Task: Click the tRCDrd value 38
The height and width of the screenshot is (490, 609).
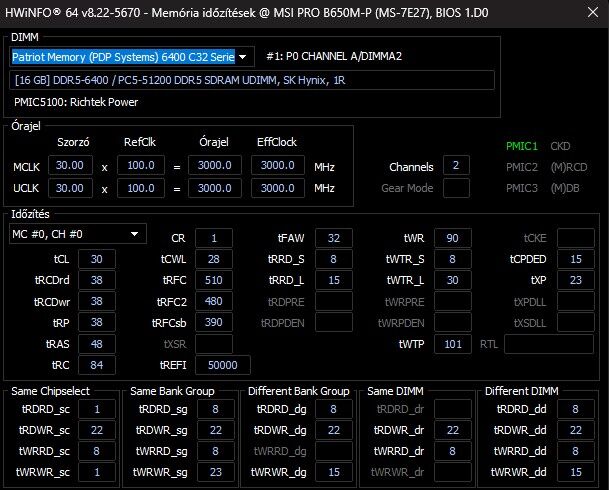Action: (x=97, y=280)
